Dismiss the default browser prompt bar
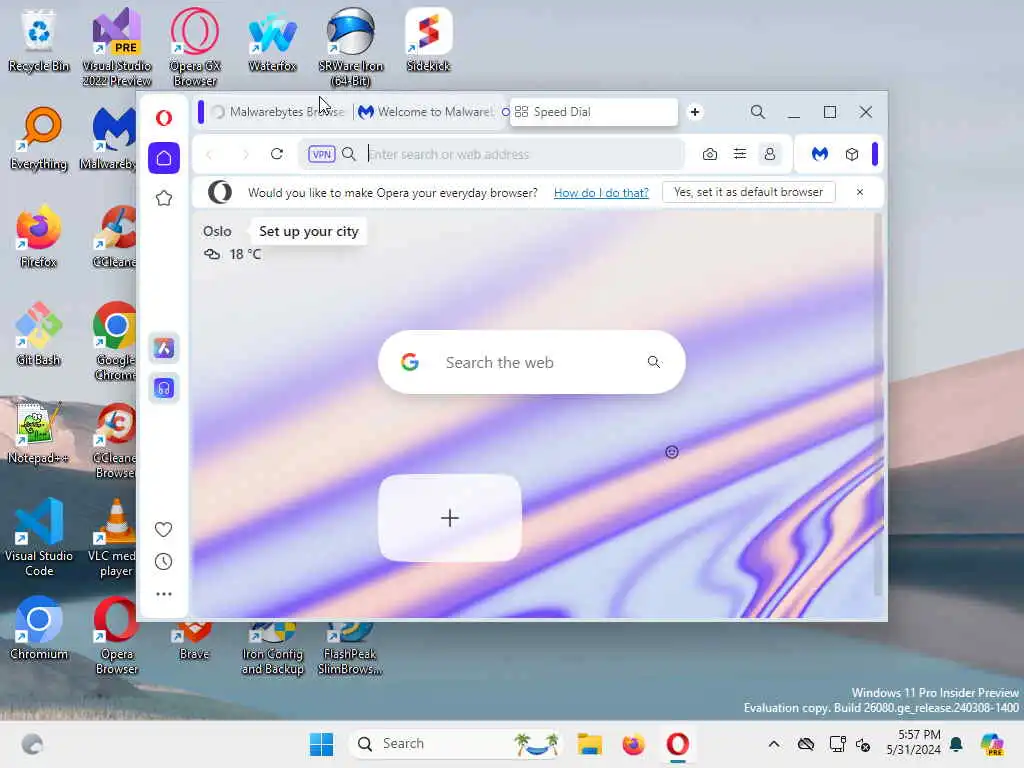This screenshot has width=1024, height=768. click(860, 192)
